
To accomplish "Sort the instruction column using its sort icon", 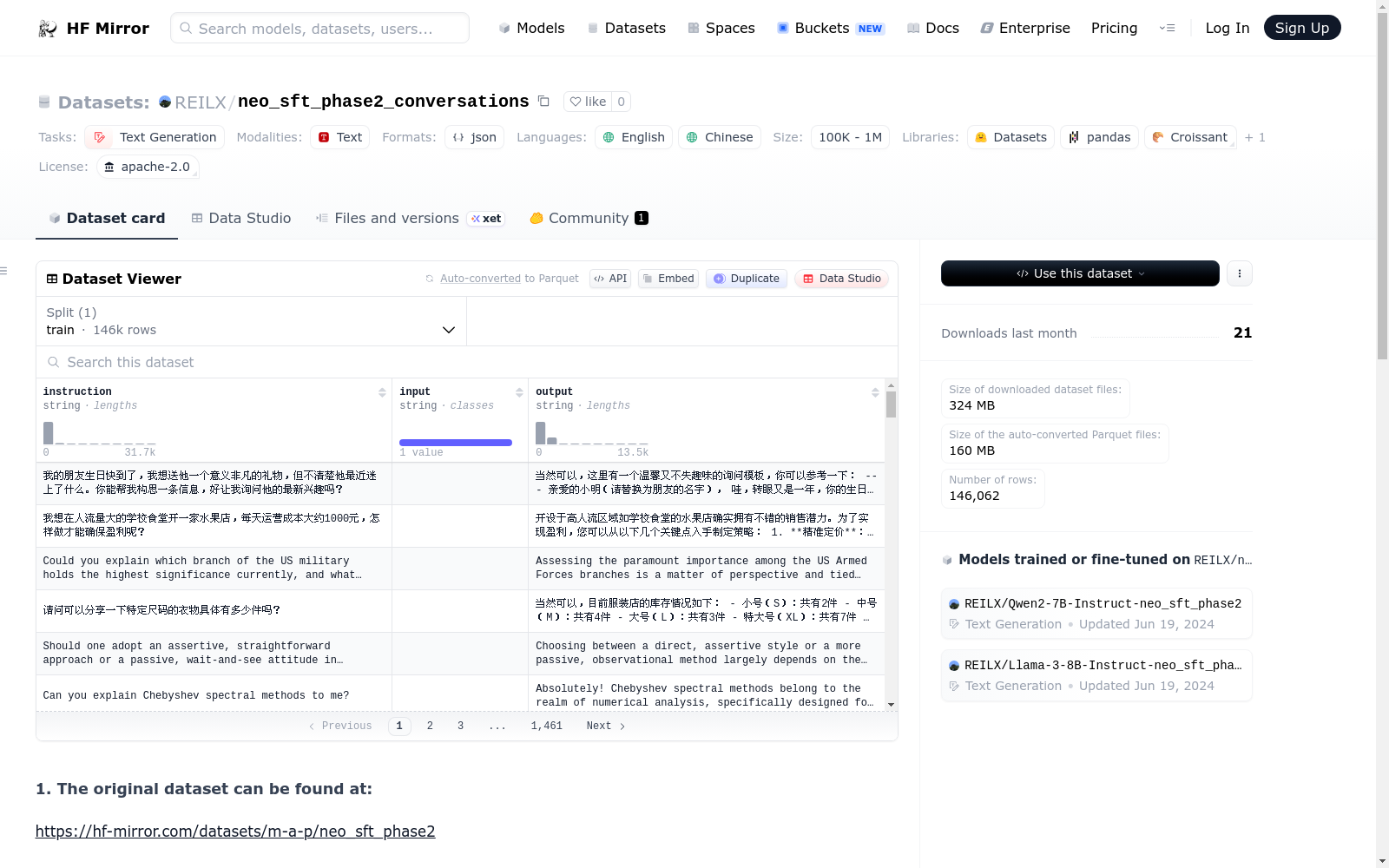I will point(382,392).
